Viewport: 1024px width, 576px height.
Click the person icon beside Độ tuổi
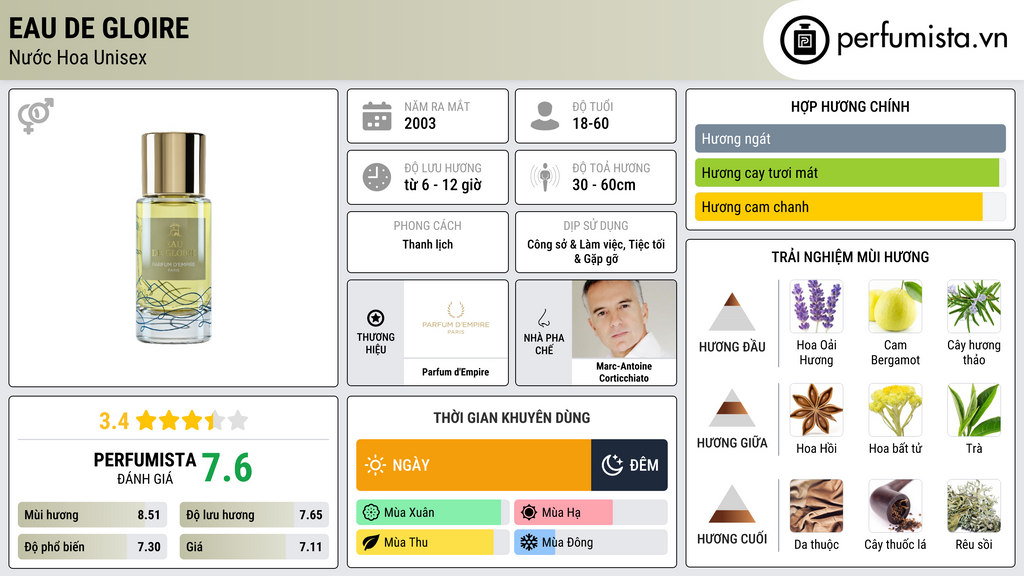pyautogui.click(x=545, y=116)
